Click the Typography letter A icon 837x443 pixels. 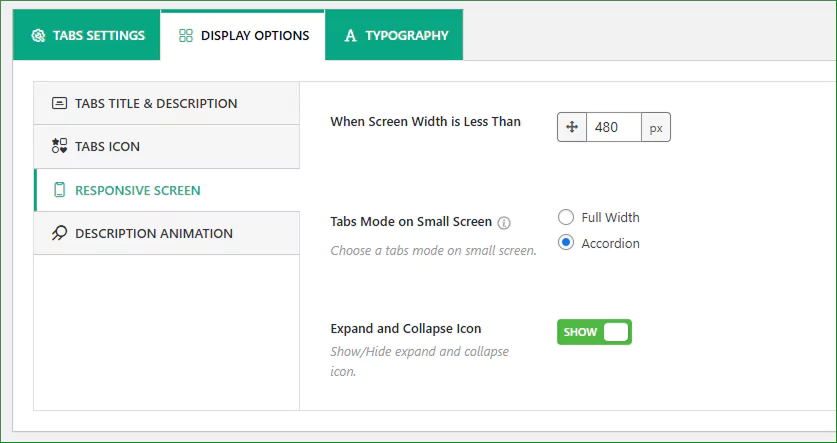350,36
